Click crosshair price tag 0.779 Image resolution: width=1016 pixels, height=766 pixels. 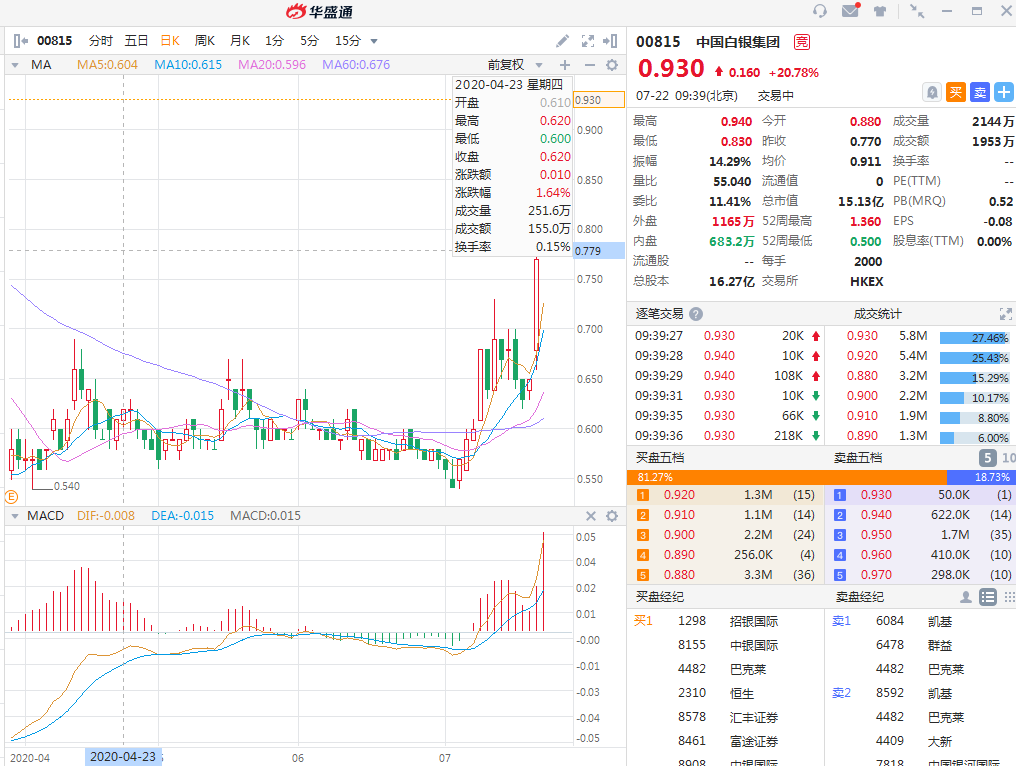pos(599,251)
